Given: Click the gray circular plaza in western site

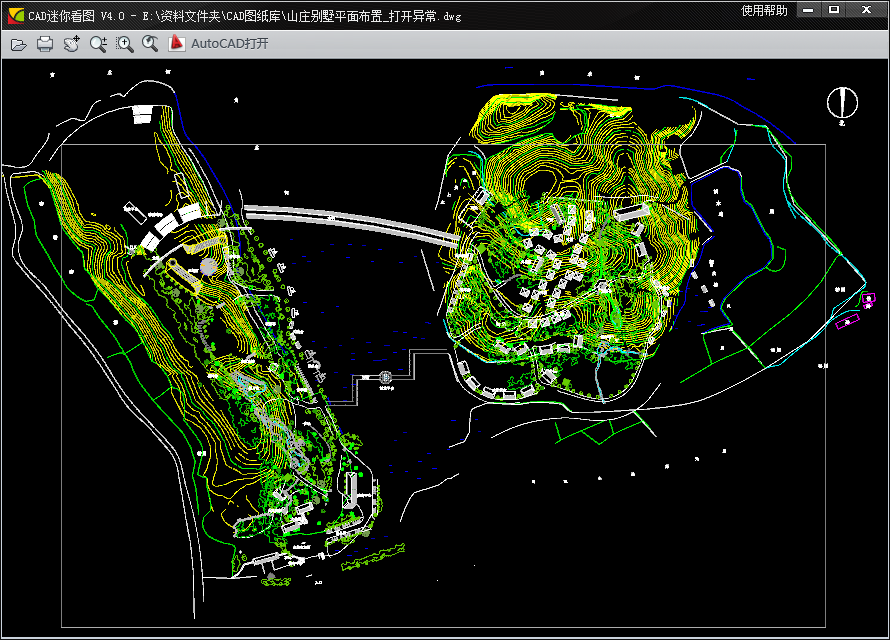Looking at the screenshot, I should 208,265.
